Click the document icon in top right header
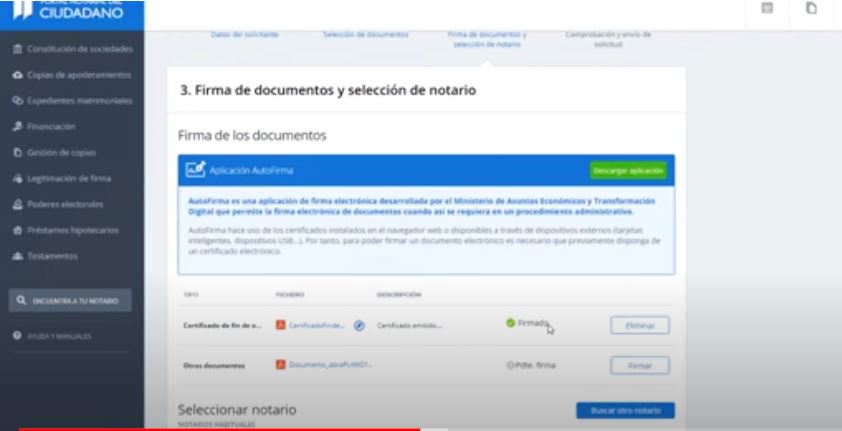The image size is (842, 431). [811, 9]
